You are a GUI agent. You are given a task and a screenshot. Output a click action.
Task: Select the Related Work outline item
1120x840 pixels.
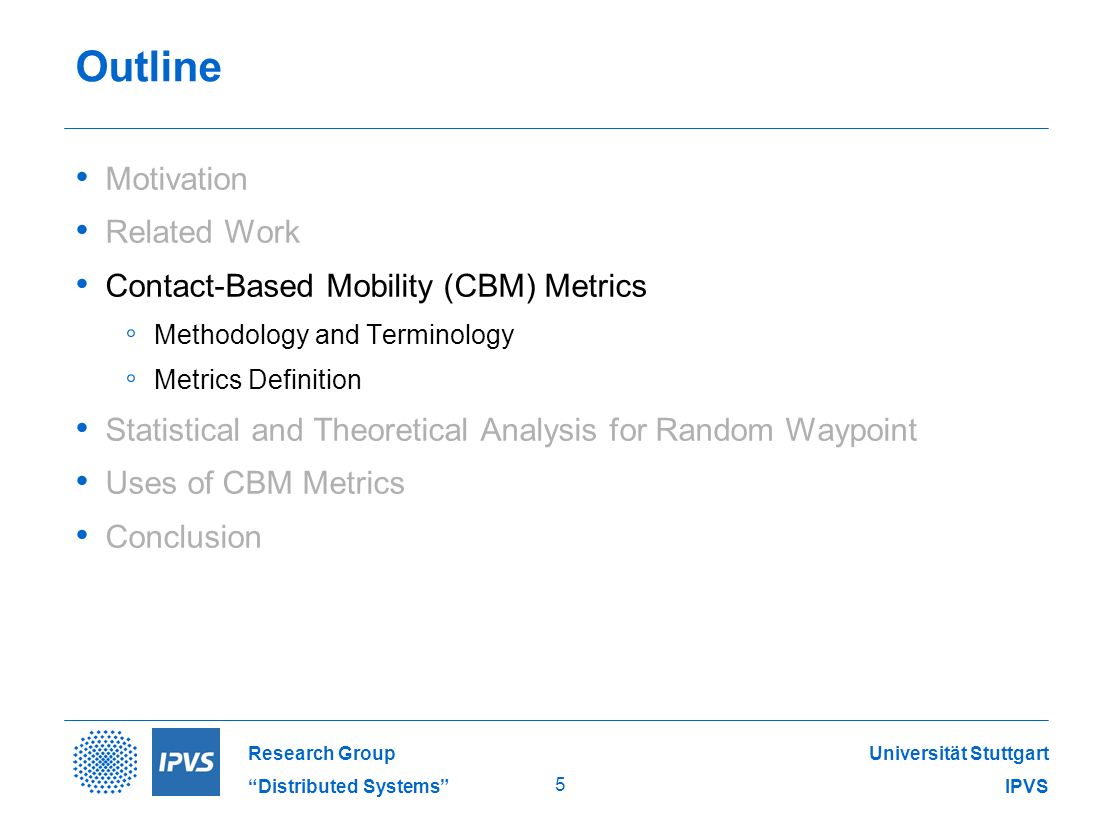tap(203, 232)
